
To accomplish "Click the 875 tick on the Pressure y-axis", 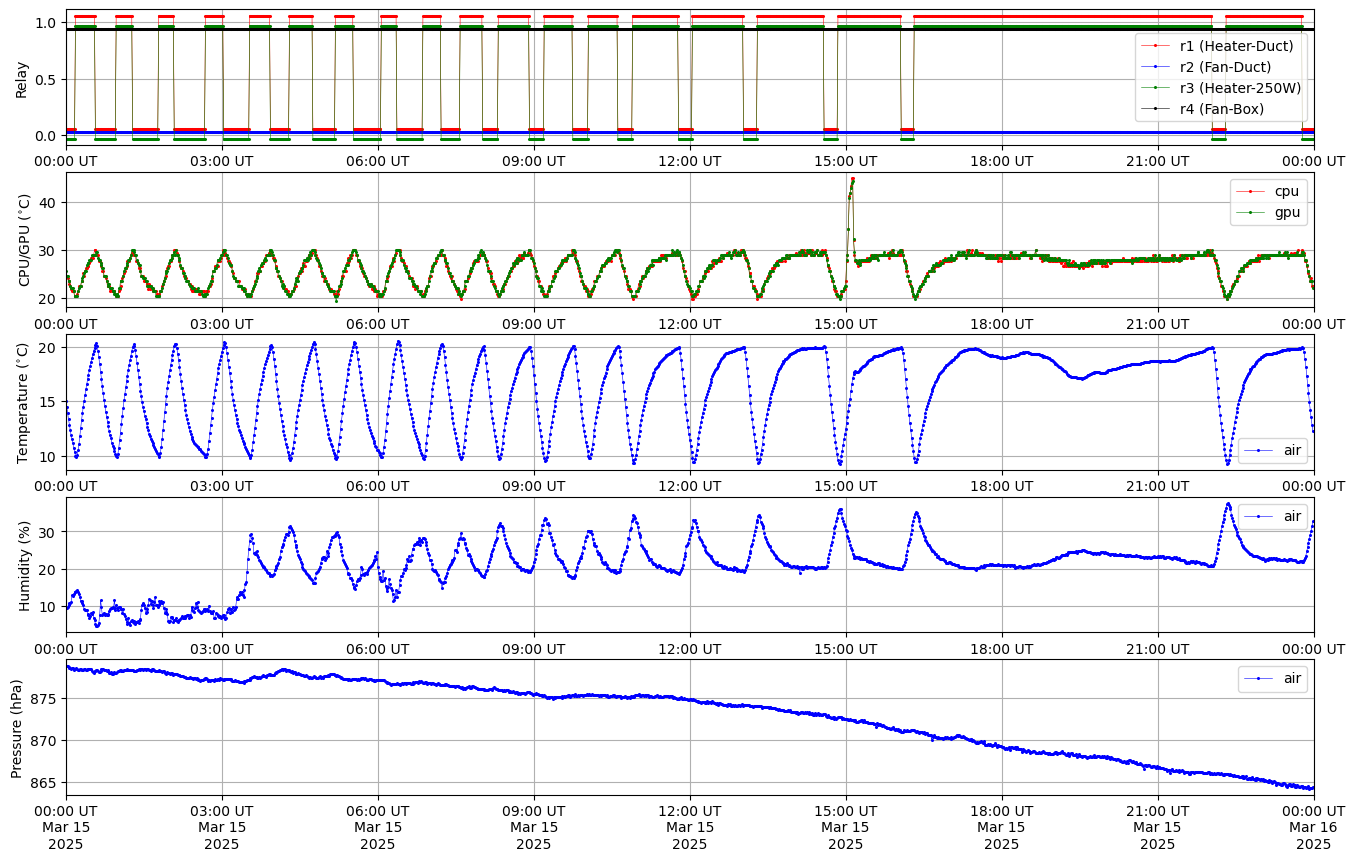I will point(47,698).
